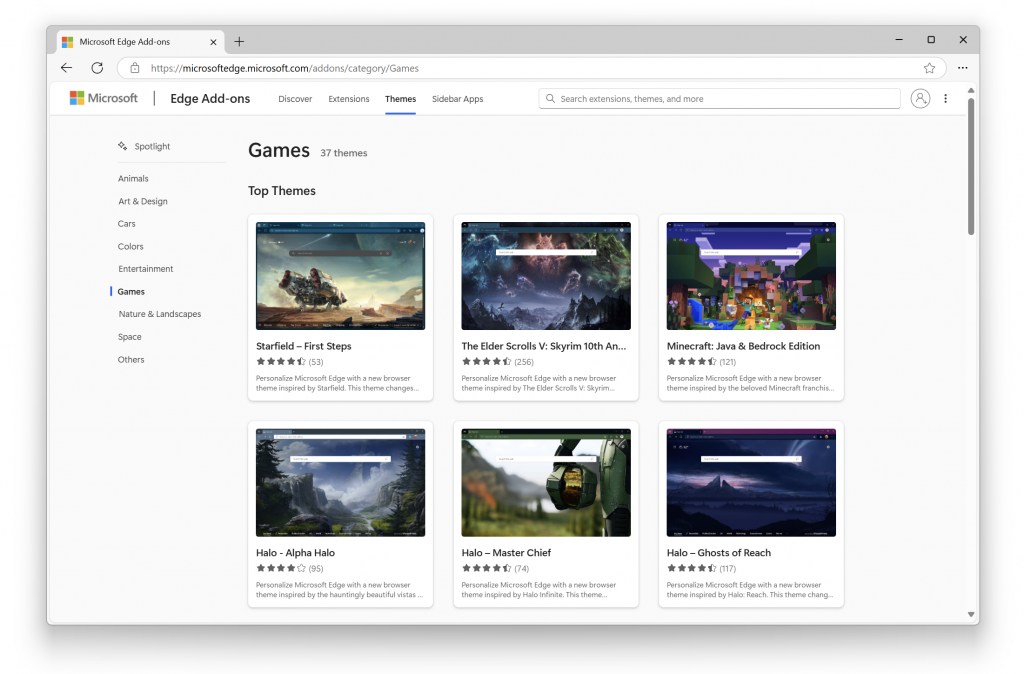Image resolution: width=1024 pixels, height=674 pixels.
Task: Open the Sidebar Apps tab
Action: tap(457, 99)
